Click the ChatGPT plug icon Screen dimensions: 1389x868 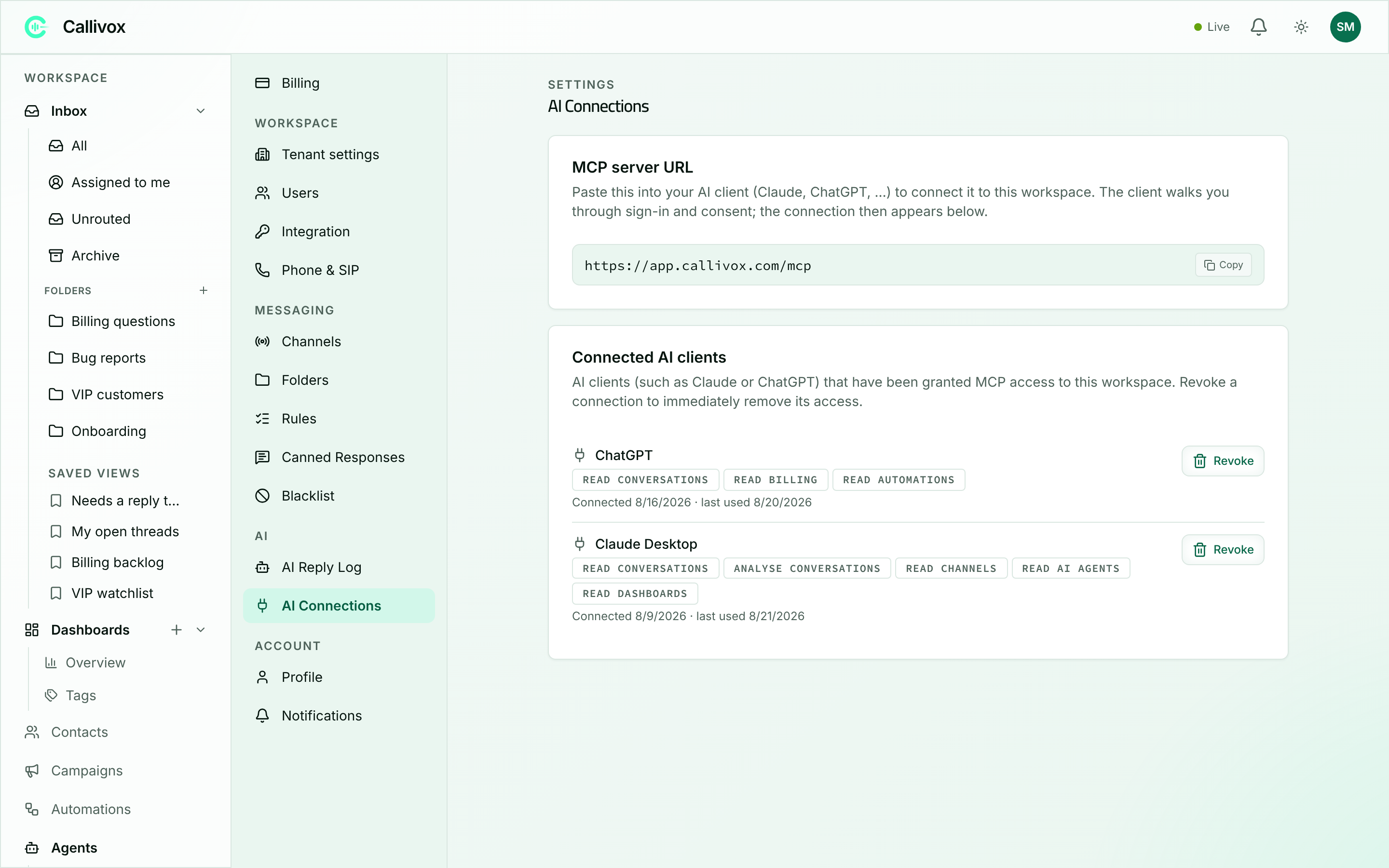580,455
